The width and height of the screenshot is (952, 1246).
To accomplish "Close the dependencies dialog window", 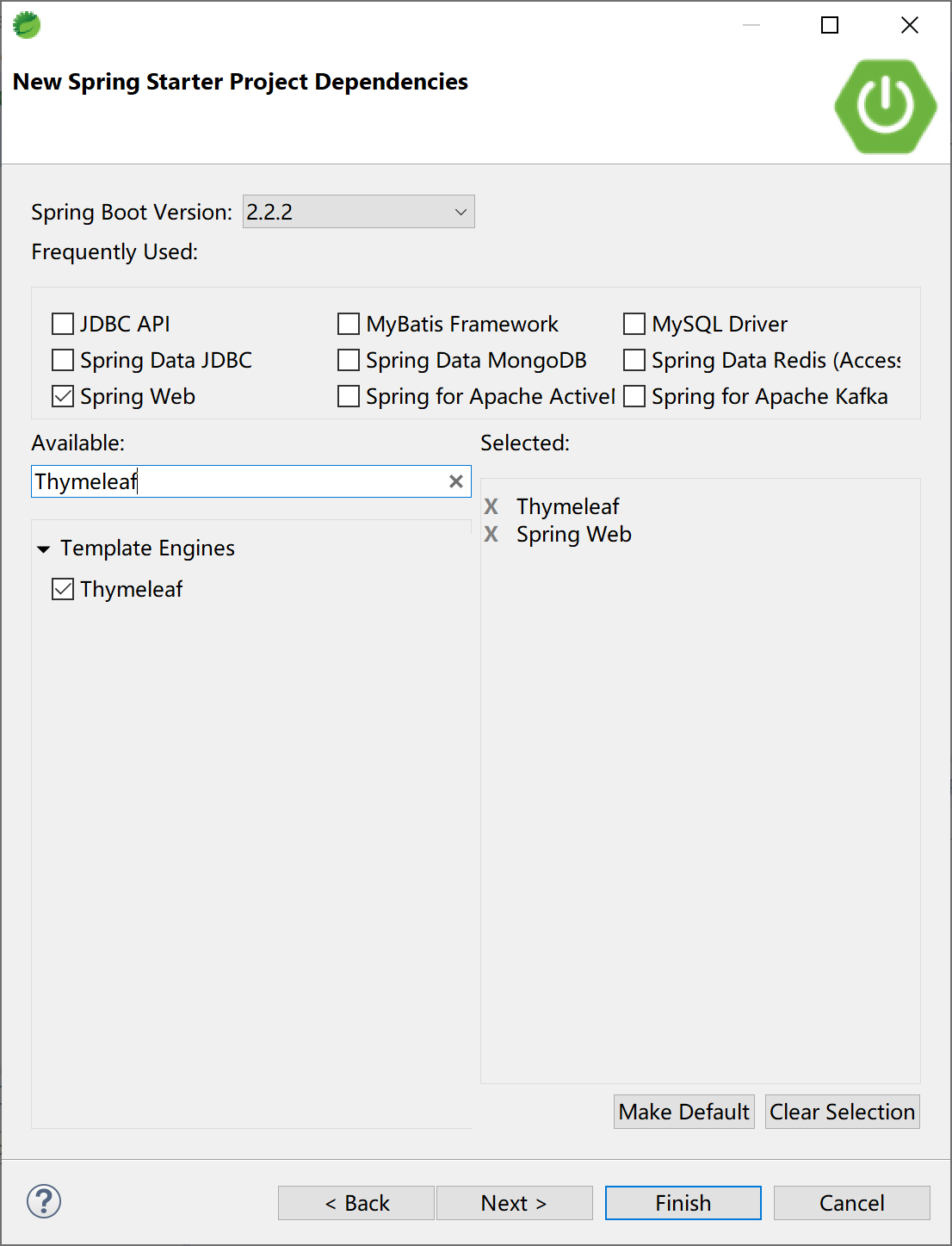I will (910, 25).
